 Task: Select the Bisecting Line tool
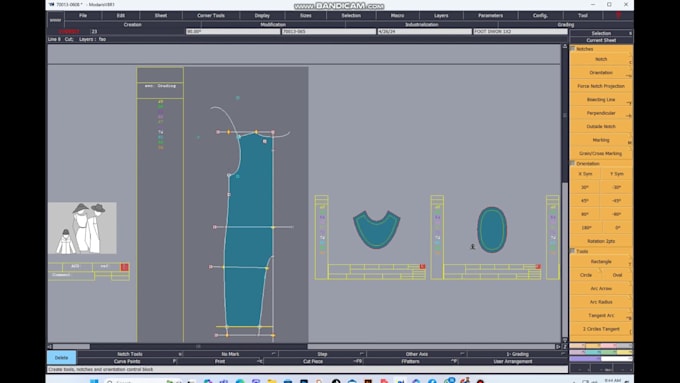click(x=601, y=99)
